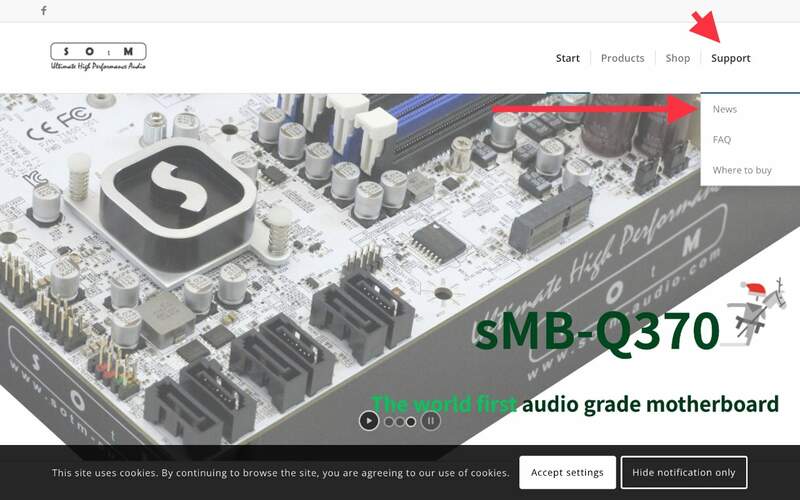Image resolution: width=800 pixels, height=500 pixels.
Task: Click the slideshow pause button
Action: coord(431,421)
